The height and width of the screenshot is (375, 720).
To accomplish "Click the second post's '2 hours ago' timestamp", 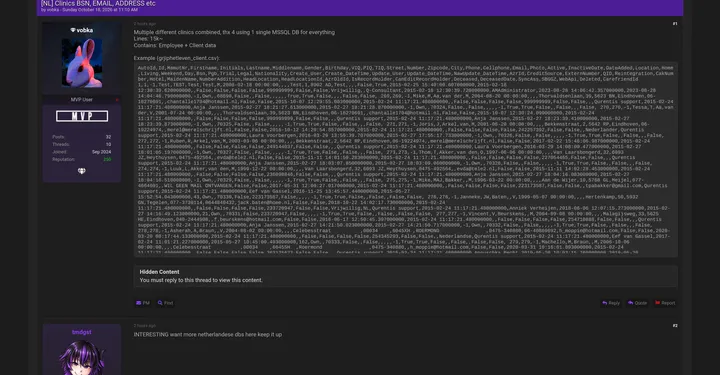I will 145,326.
